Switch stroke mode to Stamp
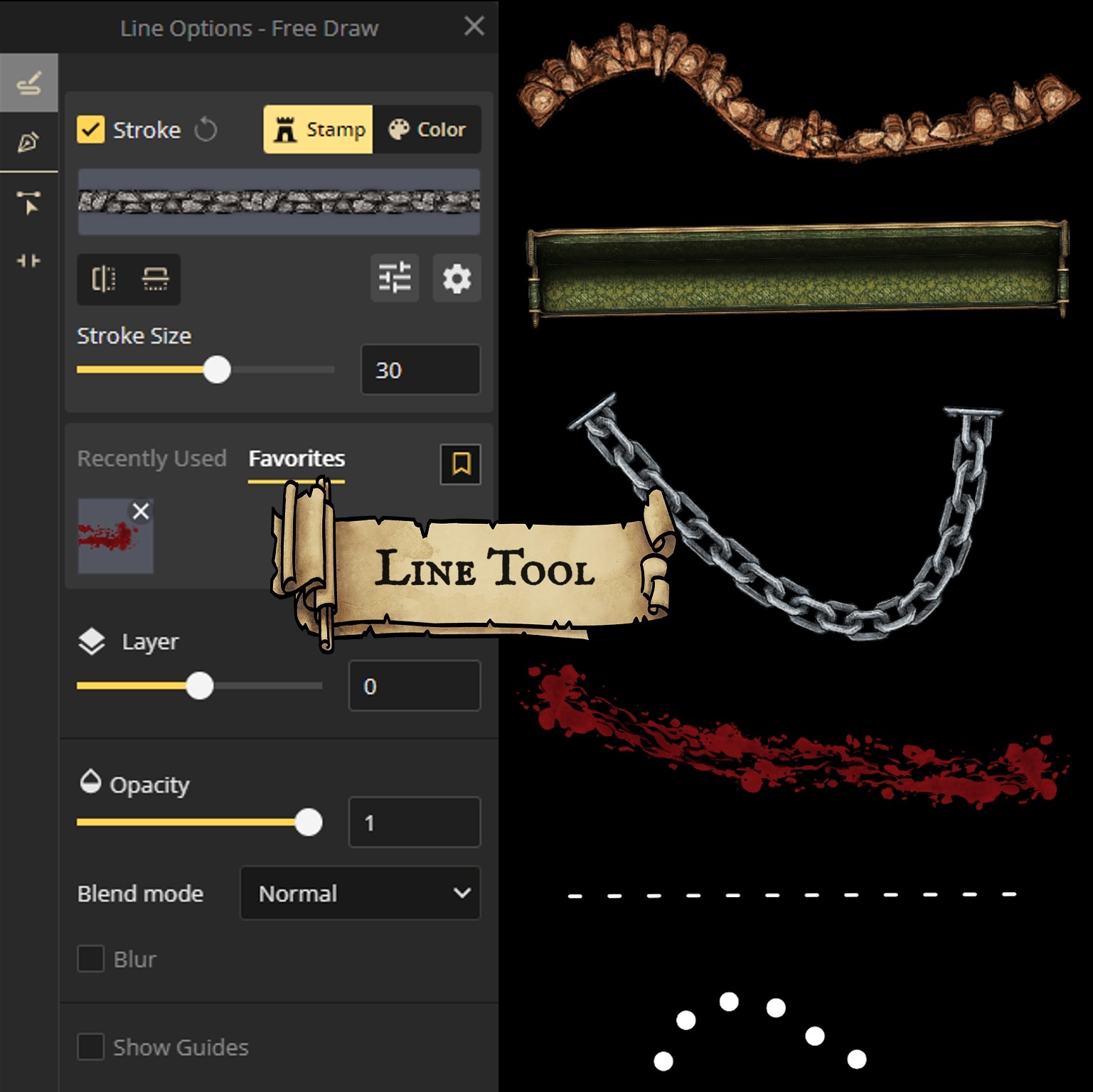This screenshot has height=1092, width=1093. pos(318,129)
